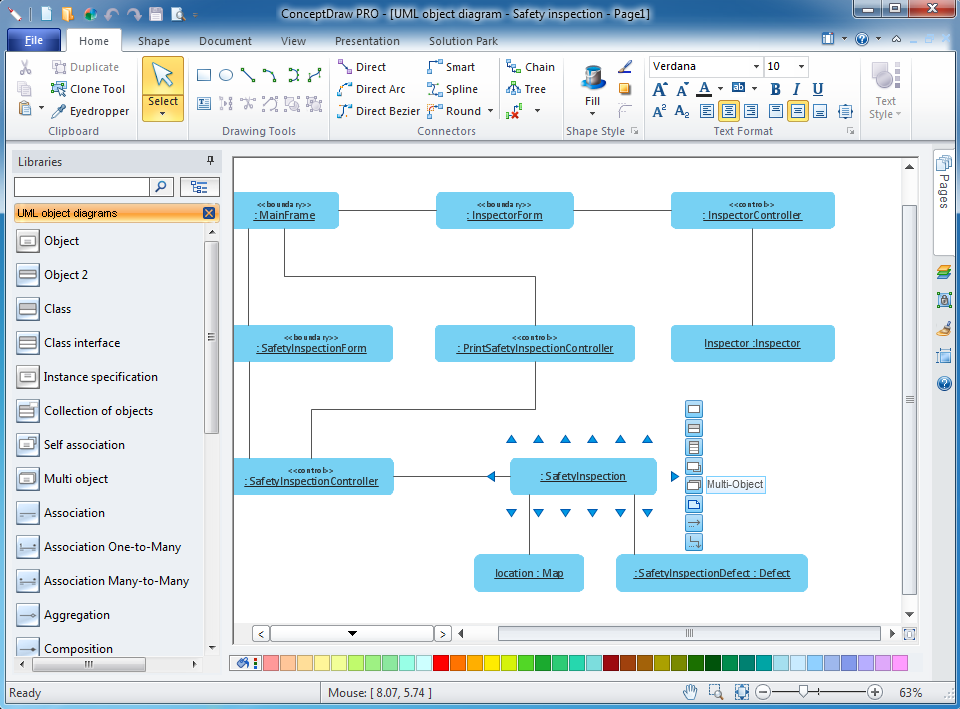Open the Verdana font name dropdown
This screenshot has width=960, height=709.
pyautogui.click(x=756, y=66)
